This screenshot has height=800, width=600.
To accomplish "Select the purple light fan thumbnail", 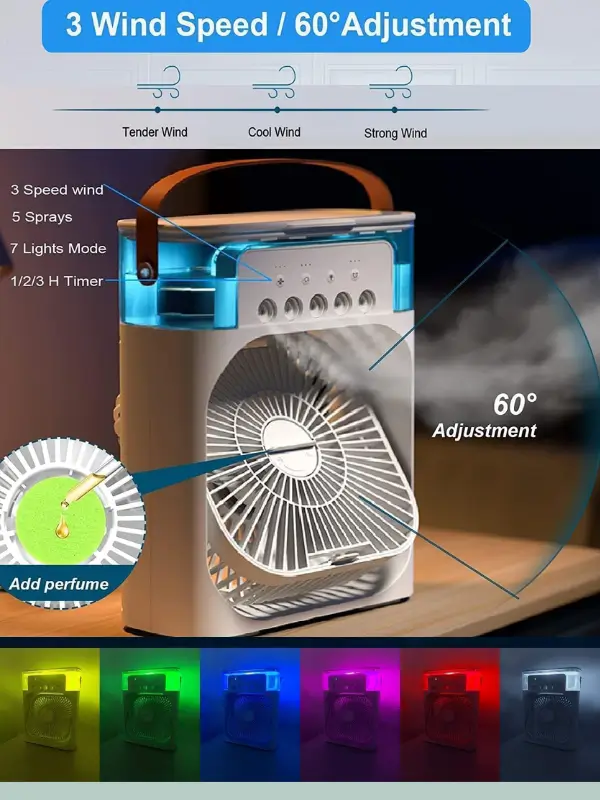I will point(350,715).
